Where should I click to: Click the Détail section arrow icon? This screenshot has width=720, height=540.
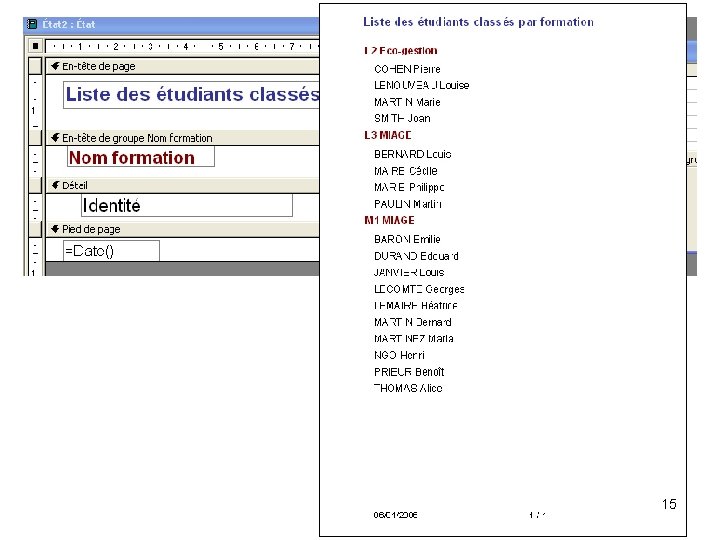(x=55, y=185)
